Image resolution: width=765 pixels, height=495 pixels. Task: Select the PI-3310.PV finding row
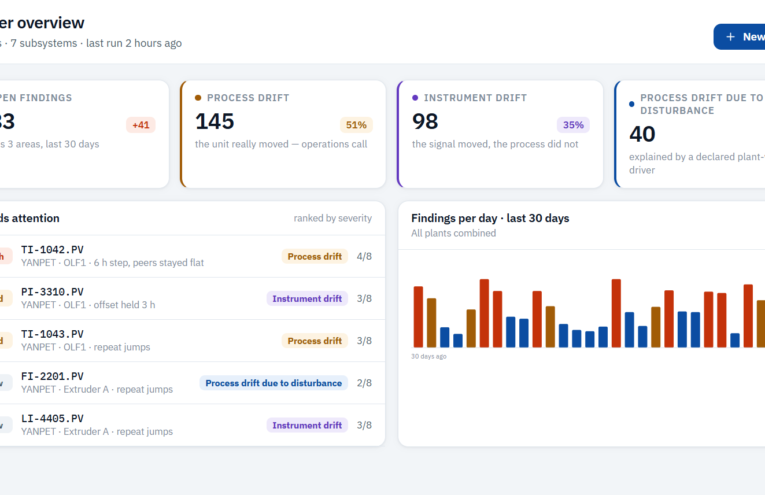(x=192, y=298)
